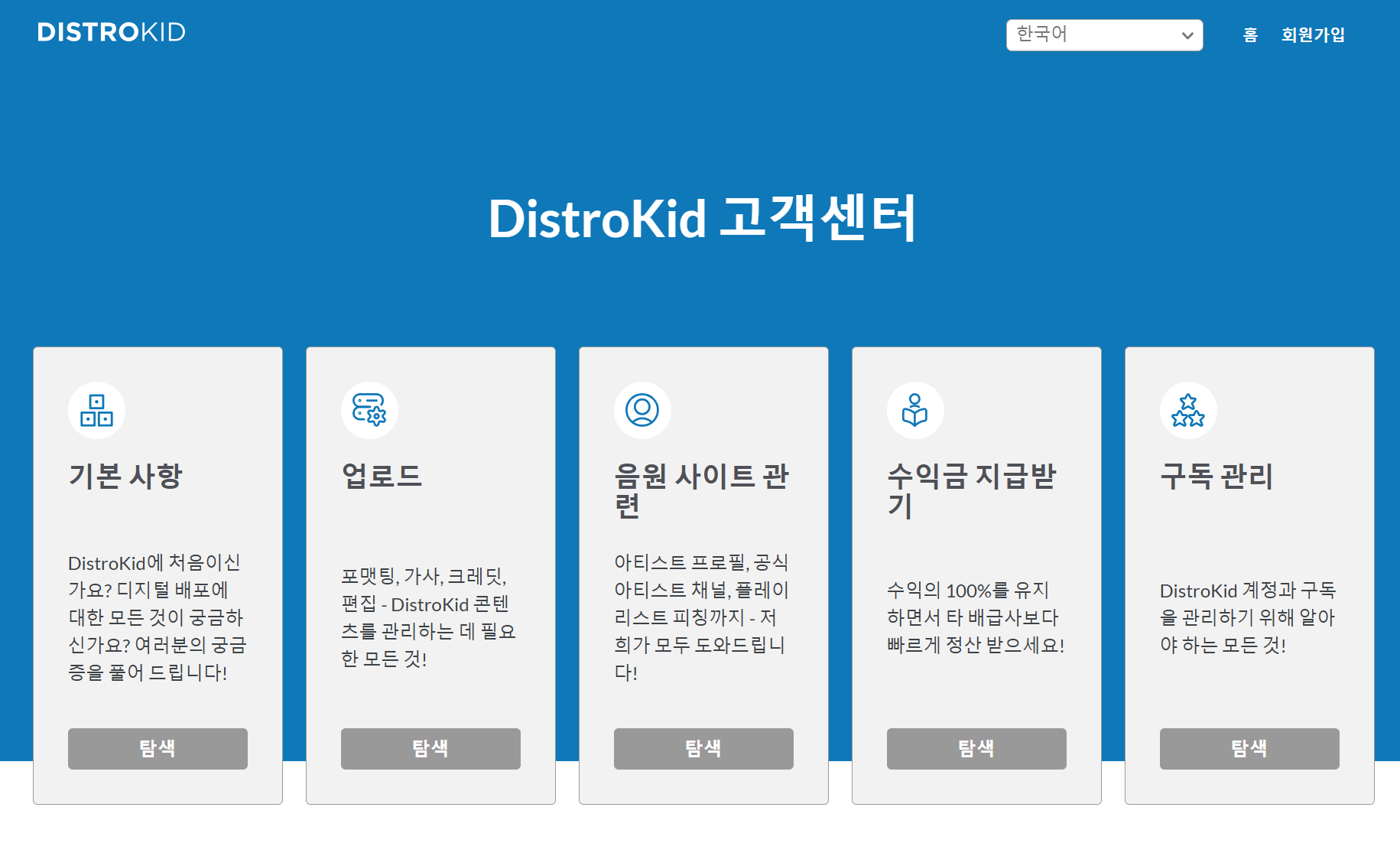
Task: Click description starting 'DistroKid 계정과 구독'
Action: (1248, 617)
